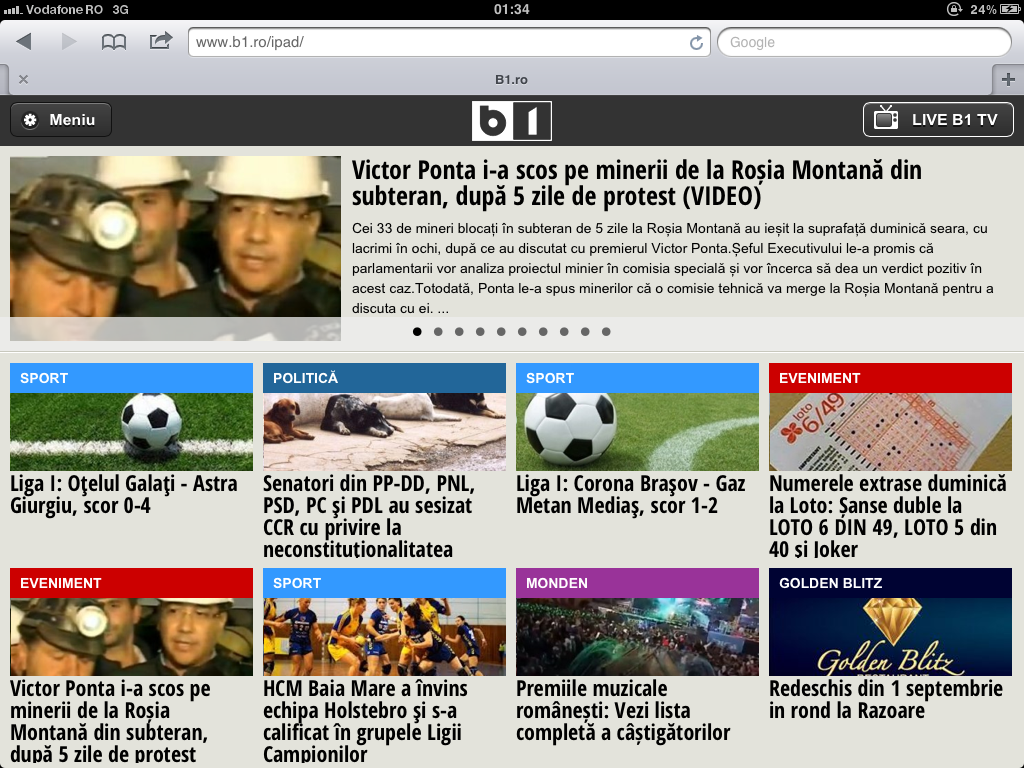Select the tenth carousel dot
The width and height of the screenshot is (1024, 768).
[606, 332]
